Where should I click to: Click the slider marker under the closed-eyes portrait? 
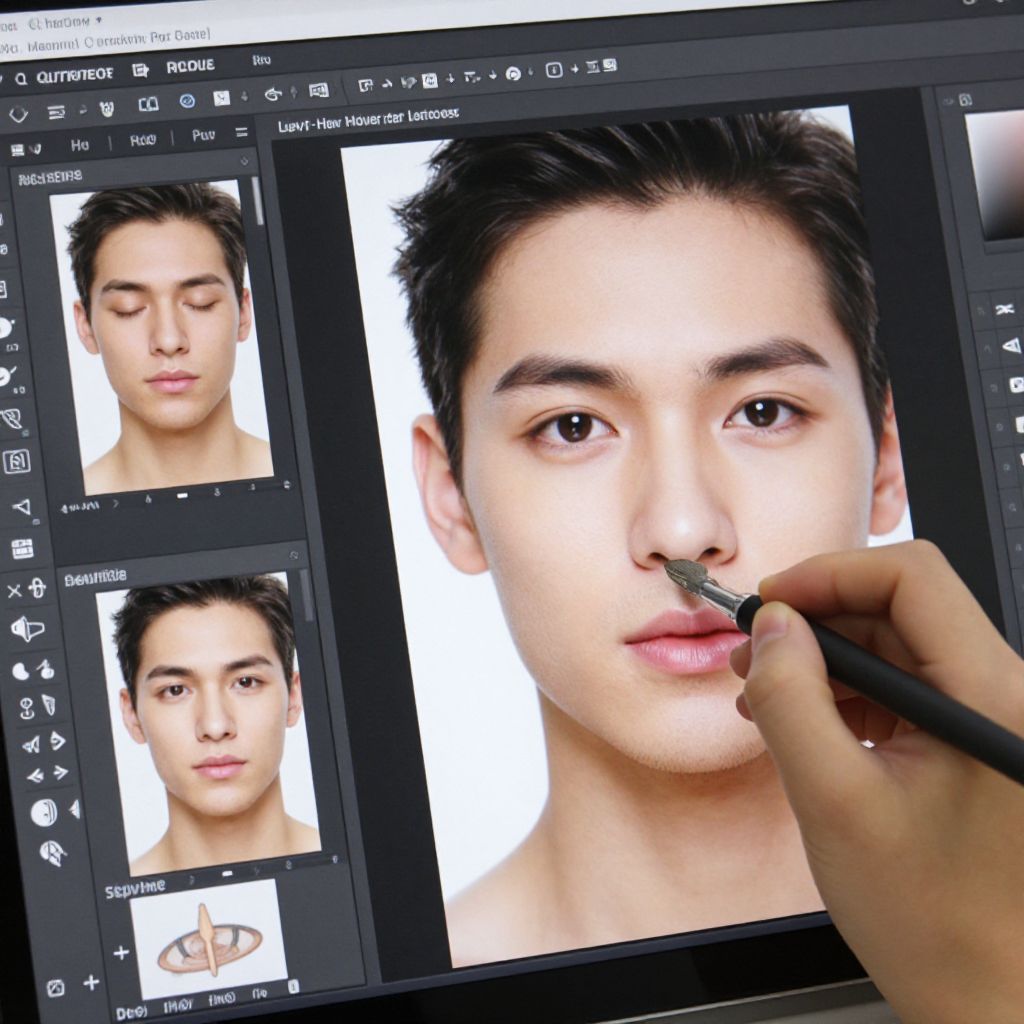point(182,494)
